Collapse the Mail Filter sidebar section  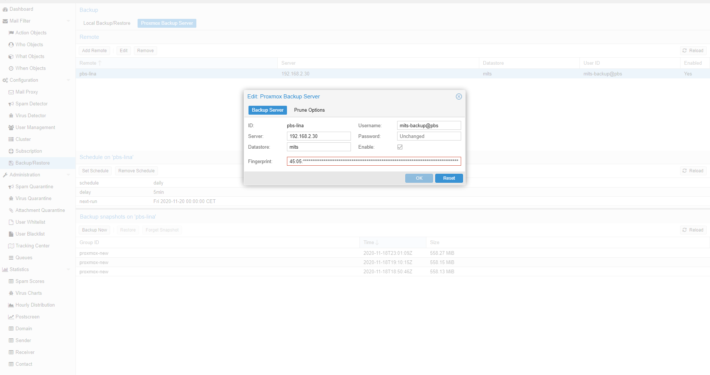click(x=68, y=21)
